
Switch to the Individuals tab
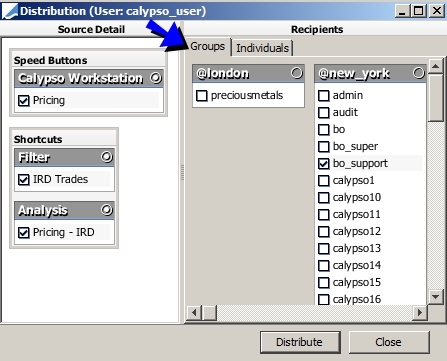[262, 48]
